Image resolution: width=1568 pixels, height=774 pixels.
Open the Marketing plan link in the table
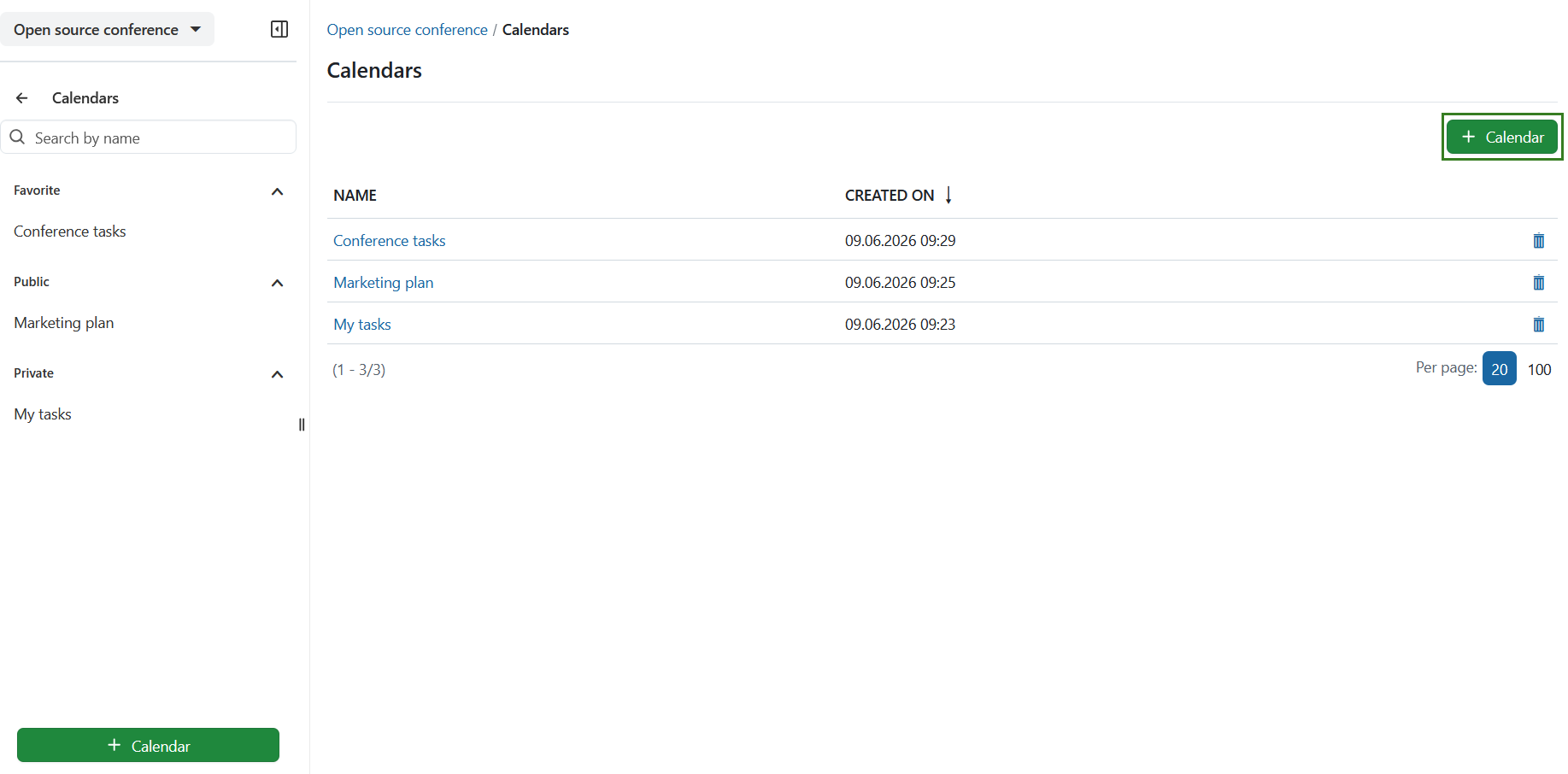[384, 283]
